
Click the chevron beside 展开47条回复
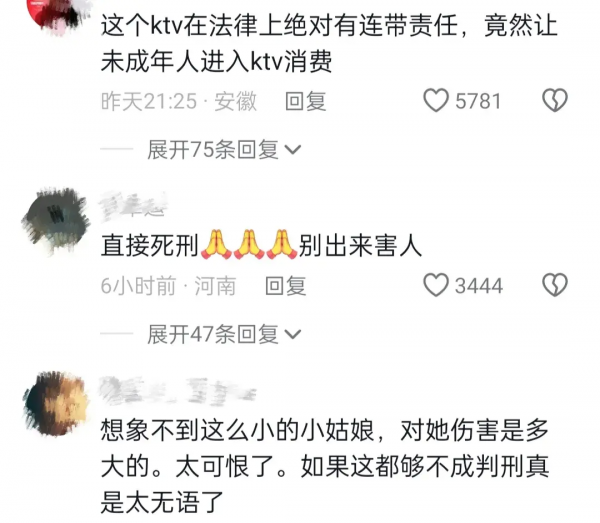coord(293,335)
